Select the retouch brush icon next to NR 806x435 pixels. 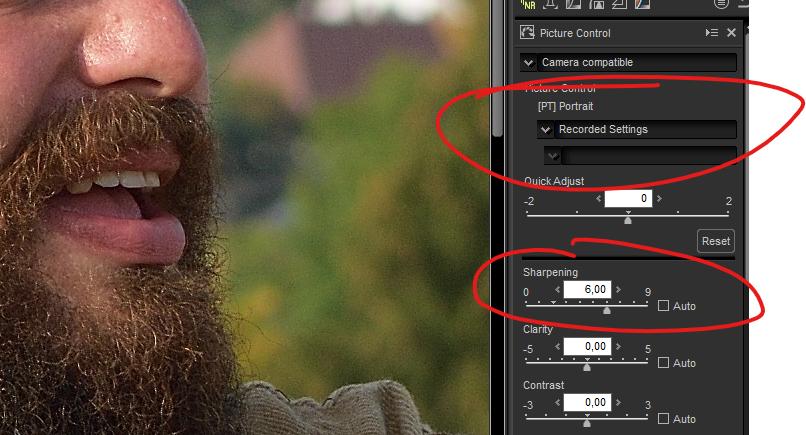(551, 4)
